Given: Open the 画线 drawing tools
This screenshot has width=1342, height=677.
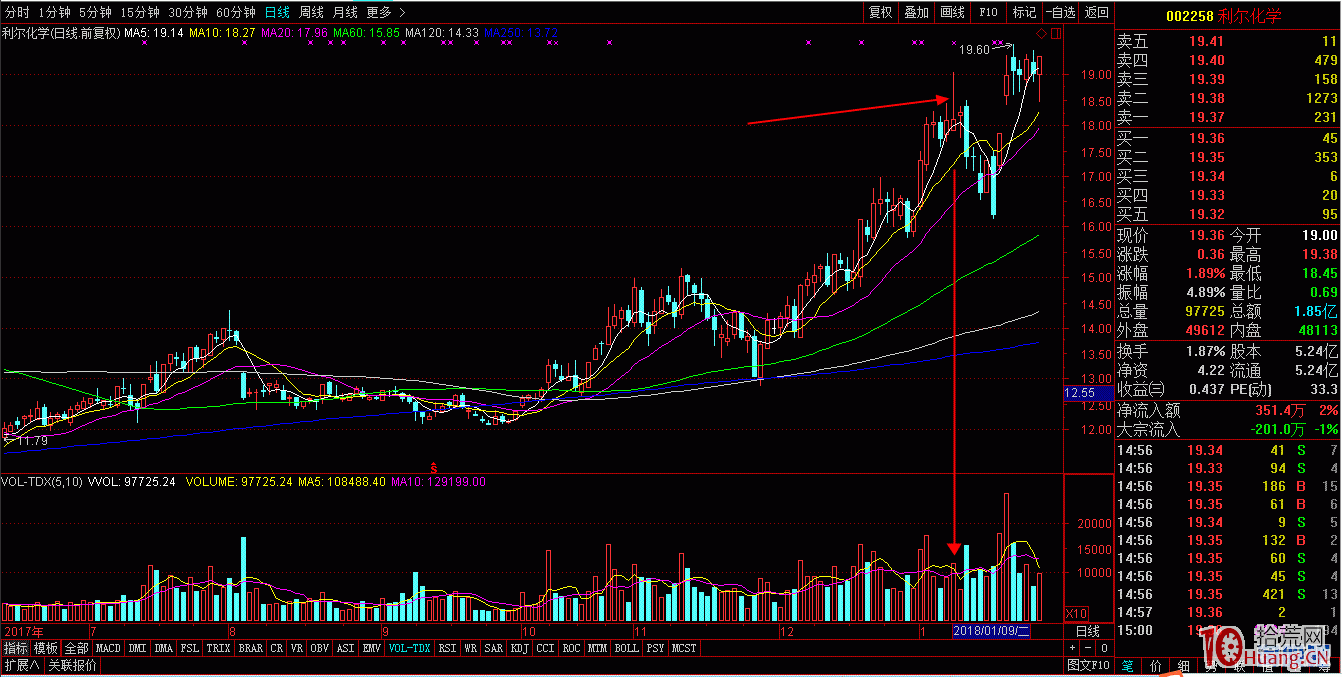Looking at the screenshot, I should (x=952, y=12).
